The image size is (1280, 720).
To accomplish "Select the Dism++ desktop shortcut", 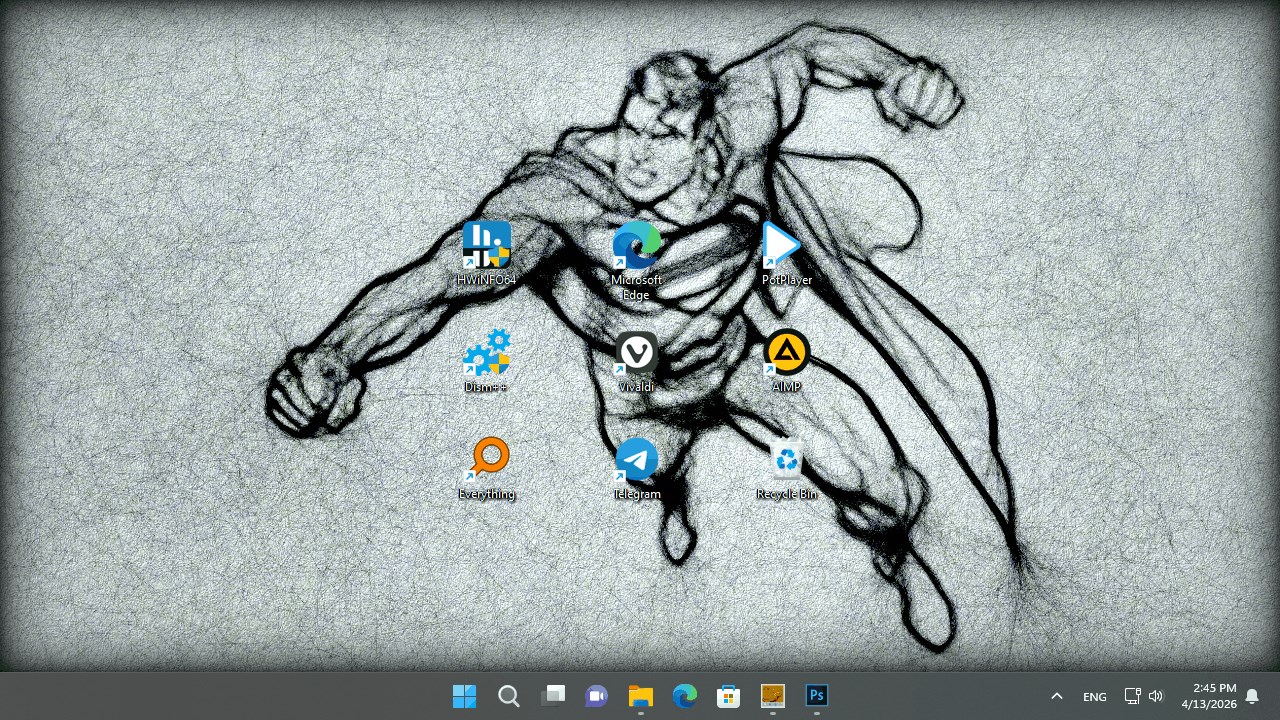I will click(487, 353).
